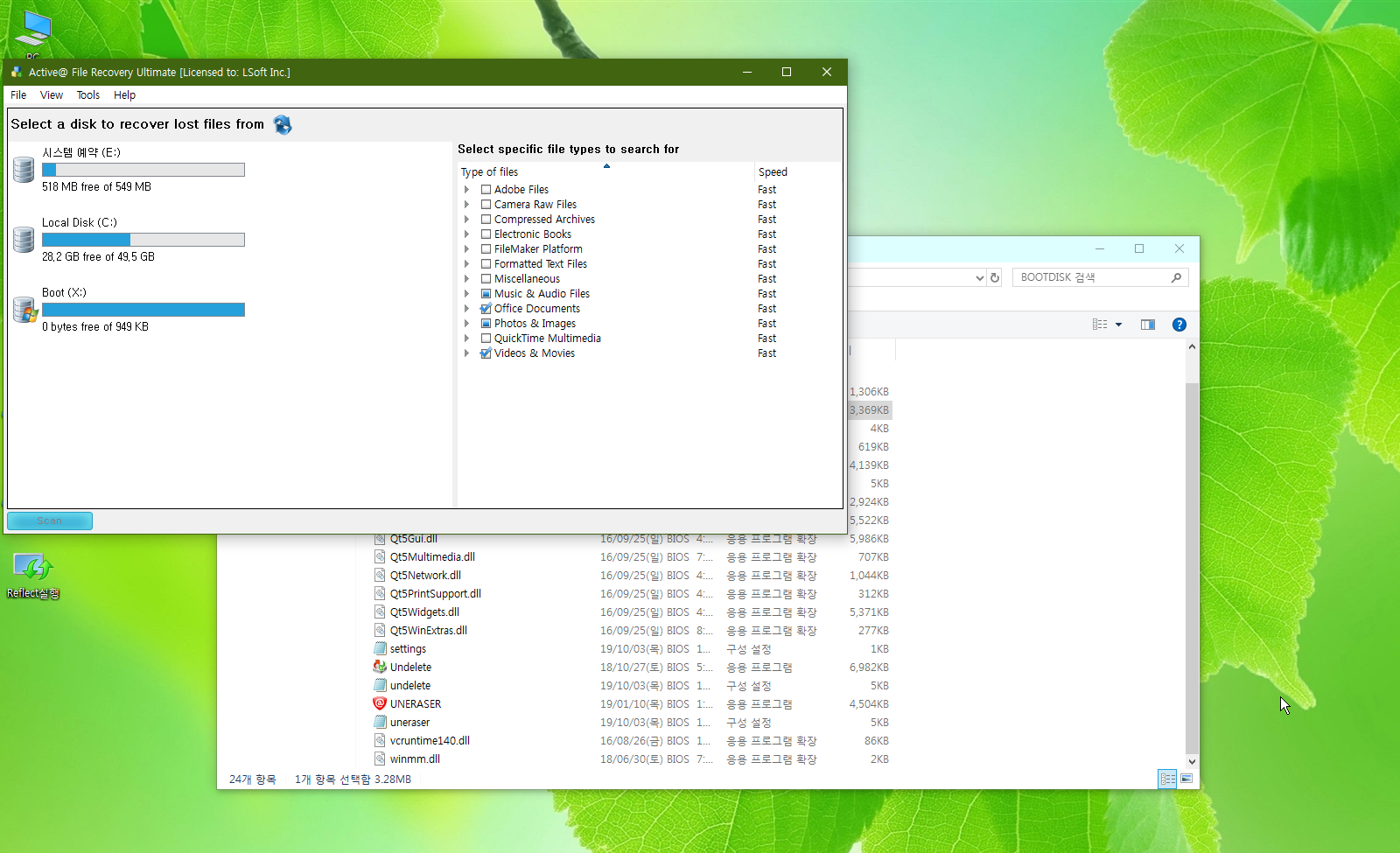Open the Help menu
The image size is (1400, 853).
coord(125,94)
